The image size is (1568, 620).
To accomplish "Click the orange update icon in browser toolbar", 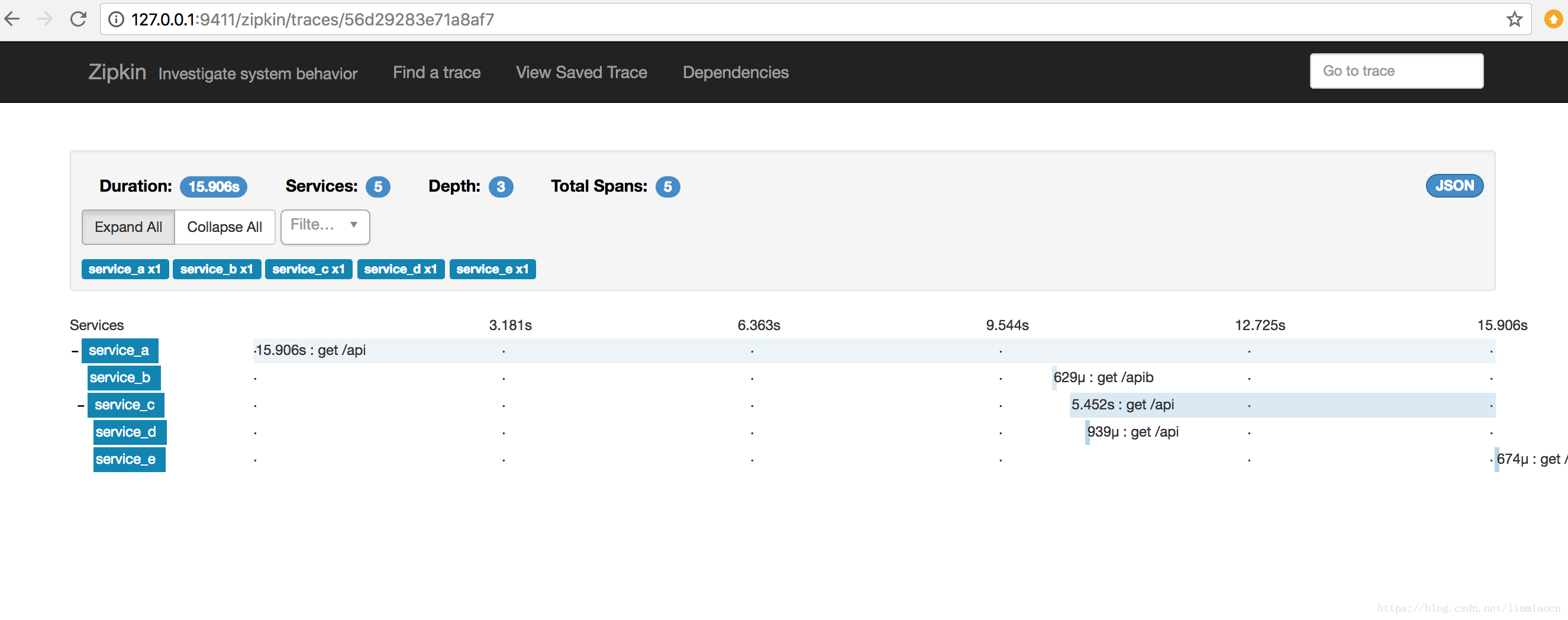I will tap(1553, 19).
